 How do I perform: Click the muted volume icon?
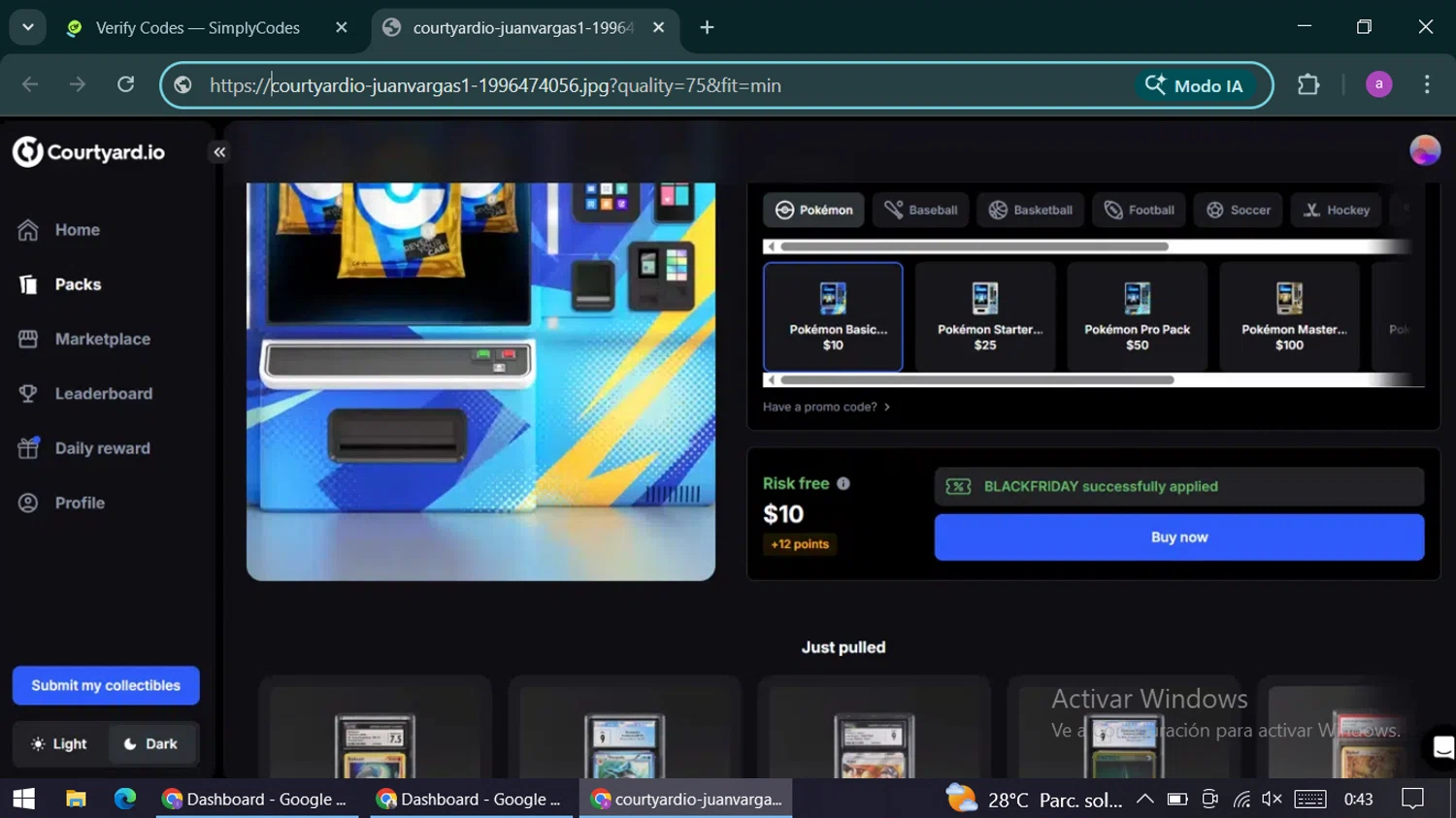[x=1272, y=799]
